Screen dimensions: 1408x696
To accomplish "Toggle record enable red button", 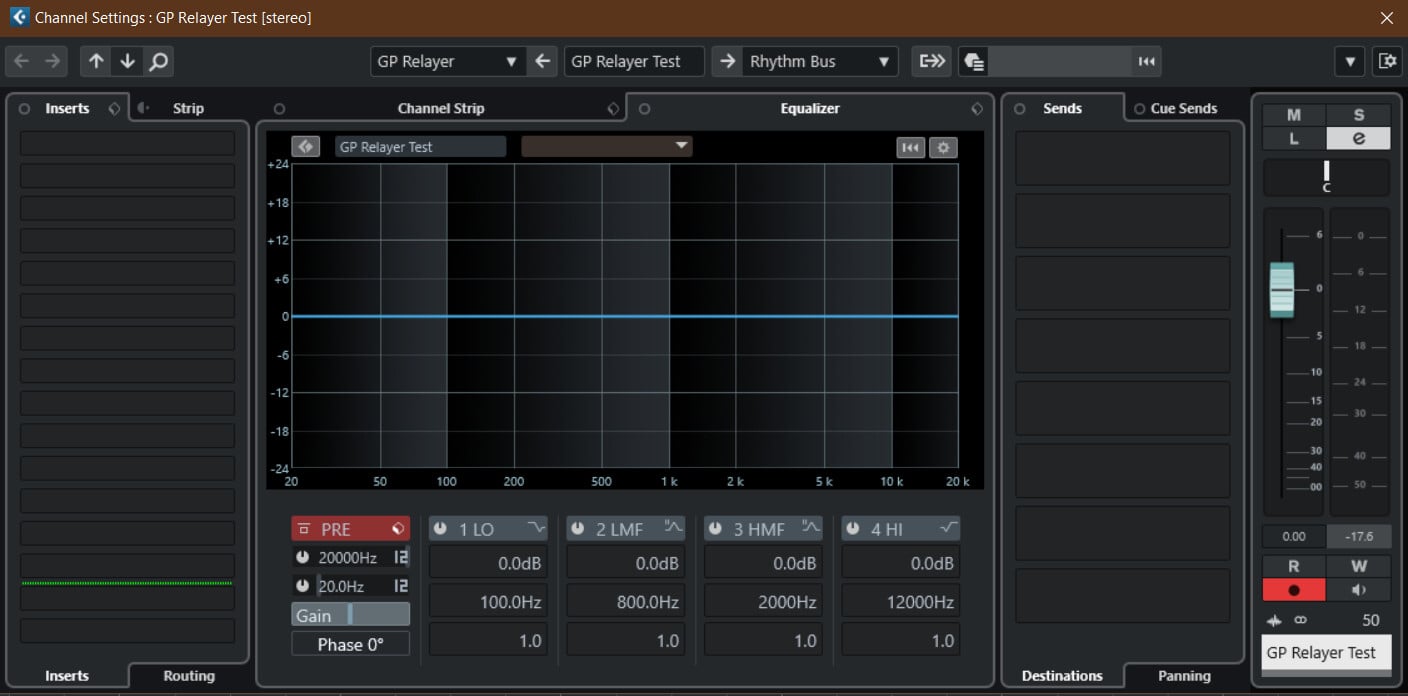I will 1293,590.
